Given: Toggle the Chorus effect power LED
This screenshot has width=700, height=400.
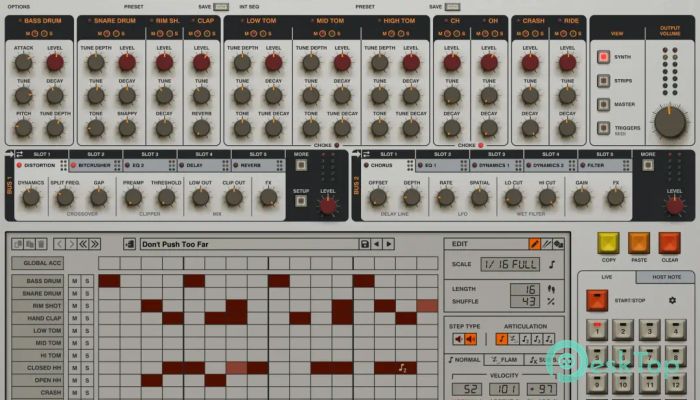Looking at the screenshot, I should point(366,165).
